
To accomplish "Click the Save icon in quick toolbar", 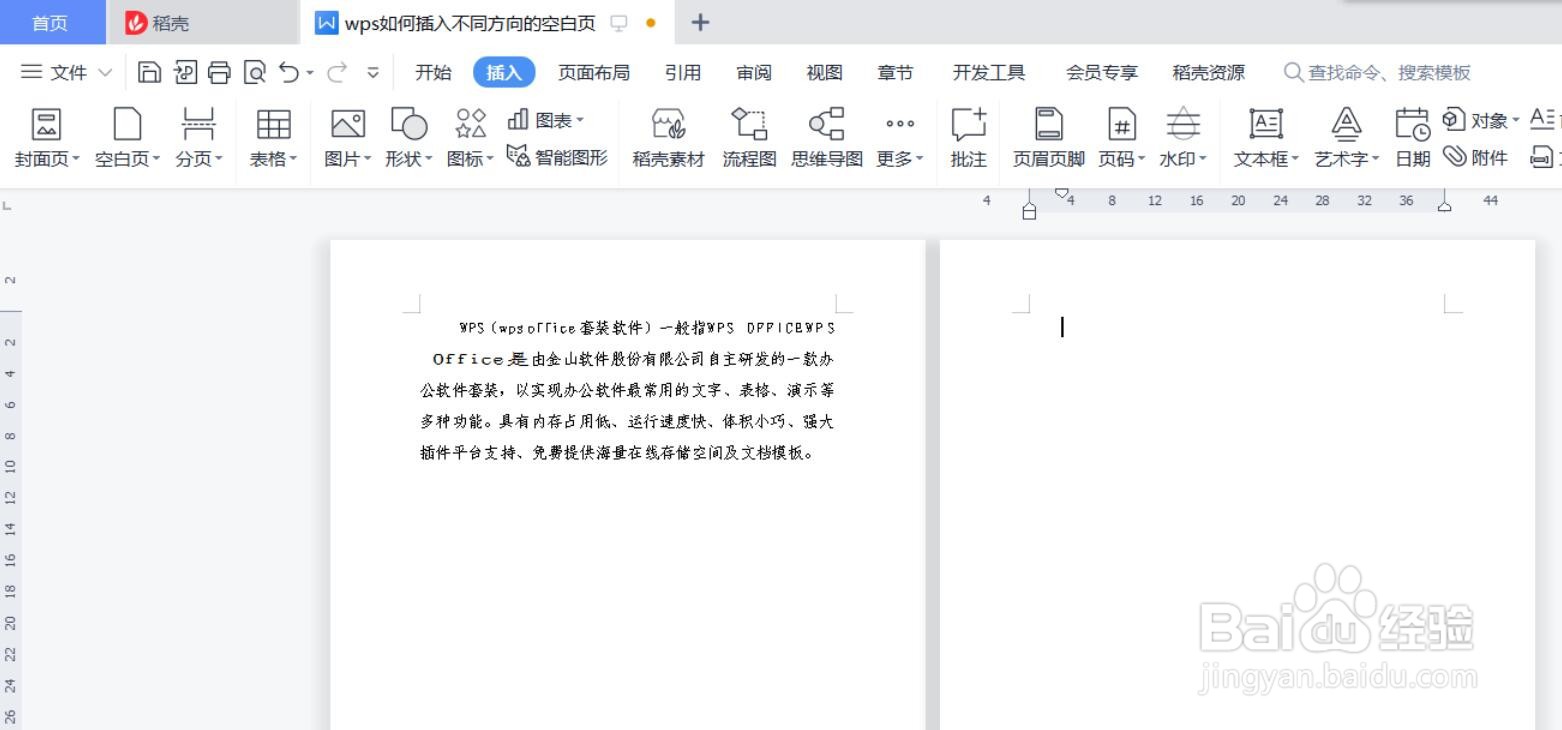I will tap(149, 72).
